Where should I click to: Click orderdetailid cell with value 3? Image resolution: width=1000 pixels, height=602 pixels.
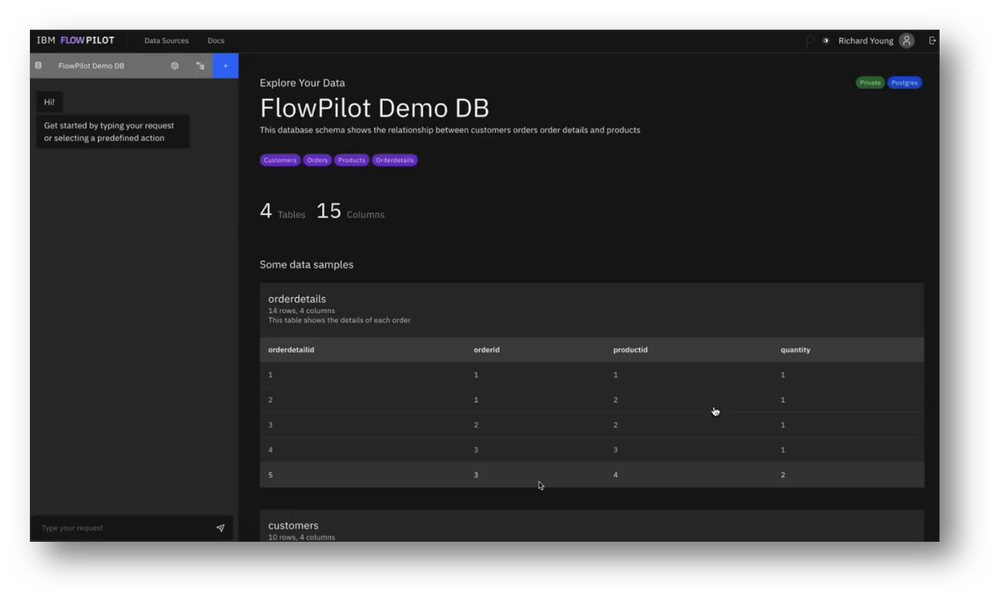[270, 425]
